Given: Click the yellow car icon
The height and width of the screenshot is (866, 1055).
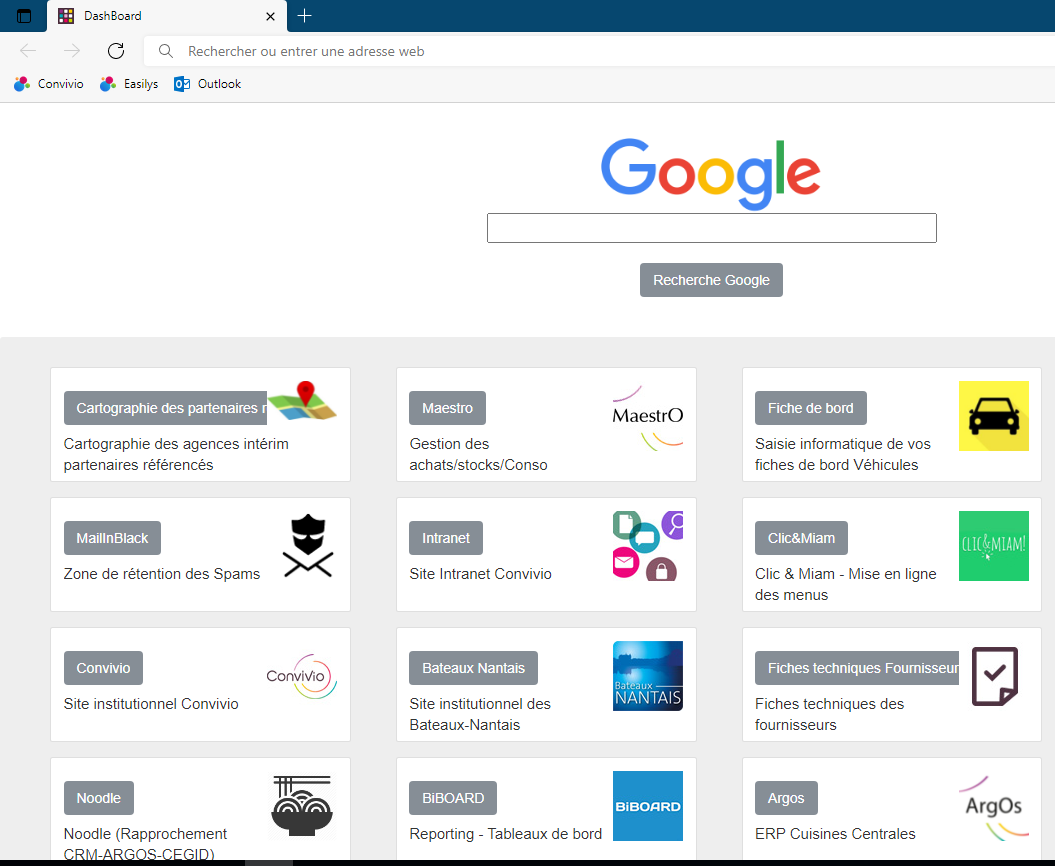Looking at the screenshot, I should (x=993, y=416).
